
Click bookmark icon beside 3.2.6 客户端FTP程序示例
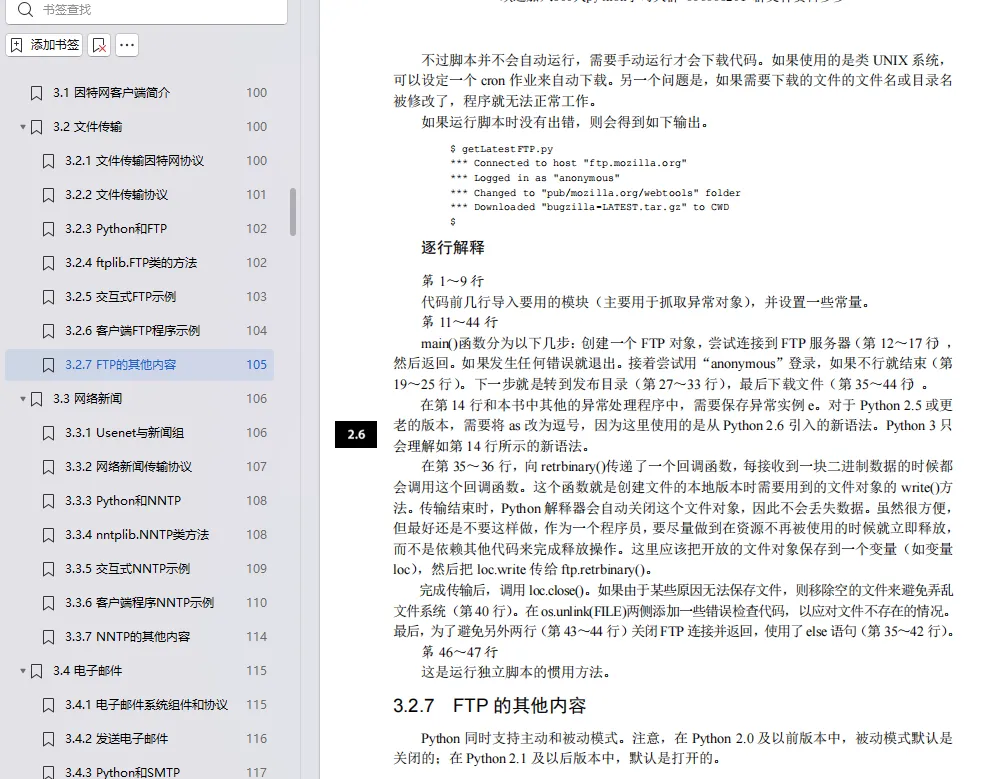[48, 332]
